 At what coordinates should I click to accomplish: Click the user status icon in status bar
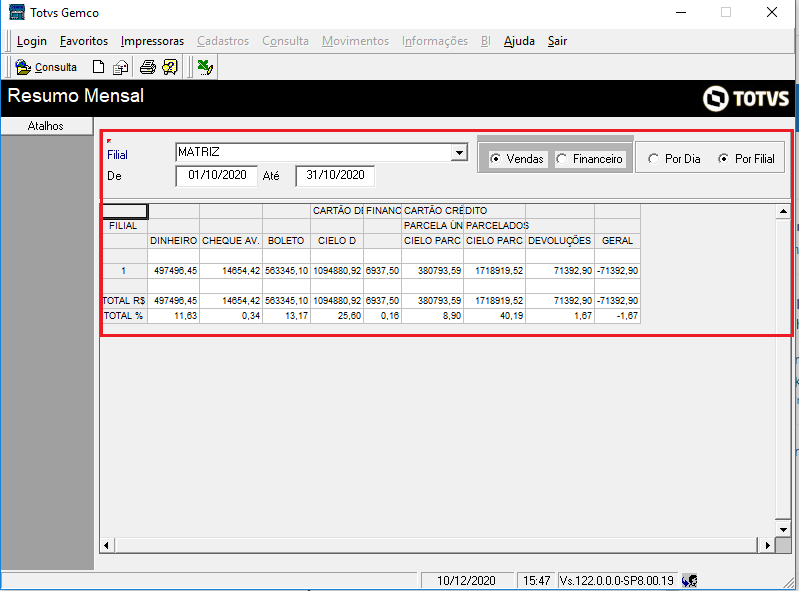[x=689, y=580]
